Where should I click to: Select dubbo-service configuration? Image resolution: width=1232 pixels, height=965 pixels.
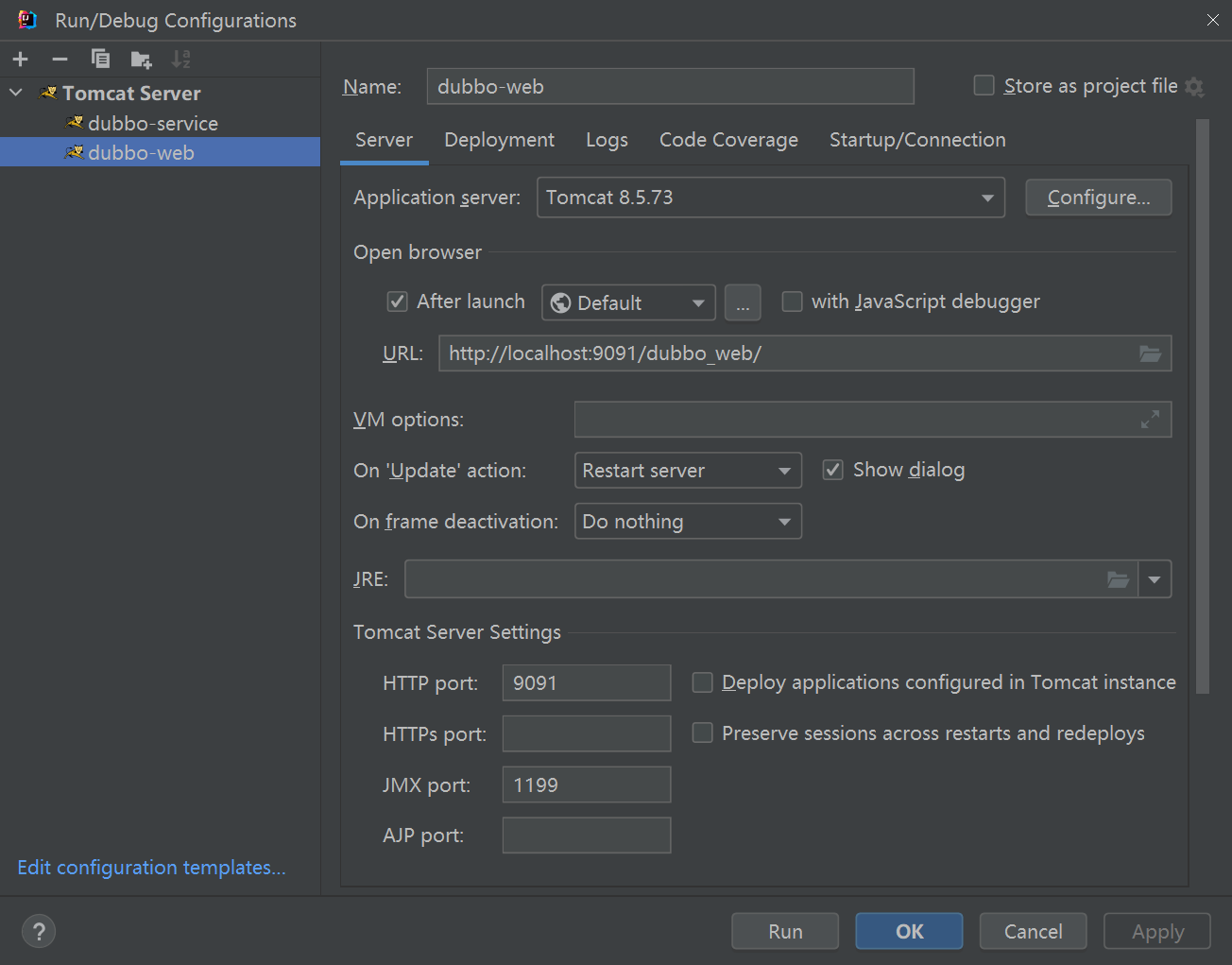coord(160,123)
